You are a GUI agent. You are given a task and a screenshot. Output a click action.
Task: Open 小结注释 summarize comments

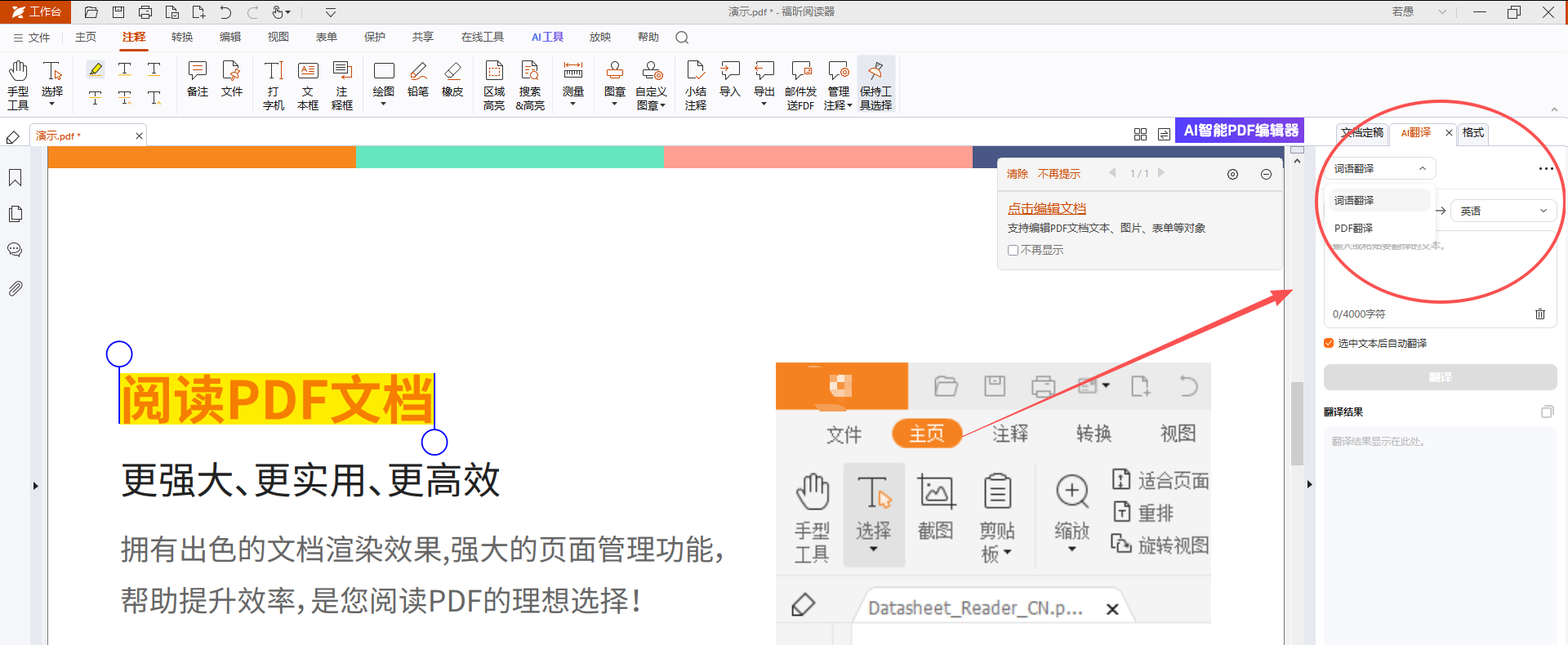tap(696, 84)
